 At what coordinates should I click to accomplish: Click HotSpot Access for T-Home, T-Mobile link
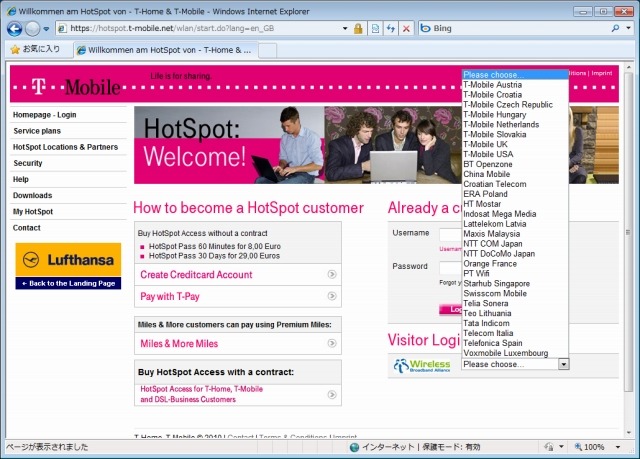202,394
